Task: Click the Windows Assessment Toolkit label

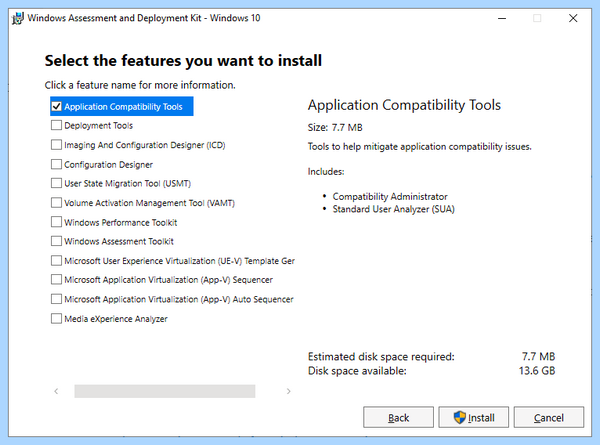Action: pyautogui.click(x=119, y=241)
